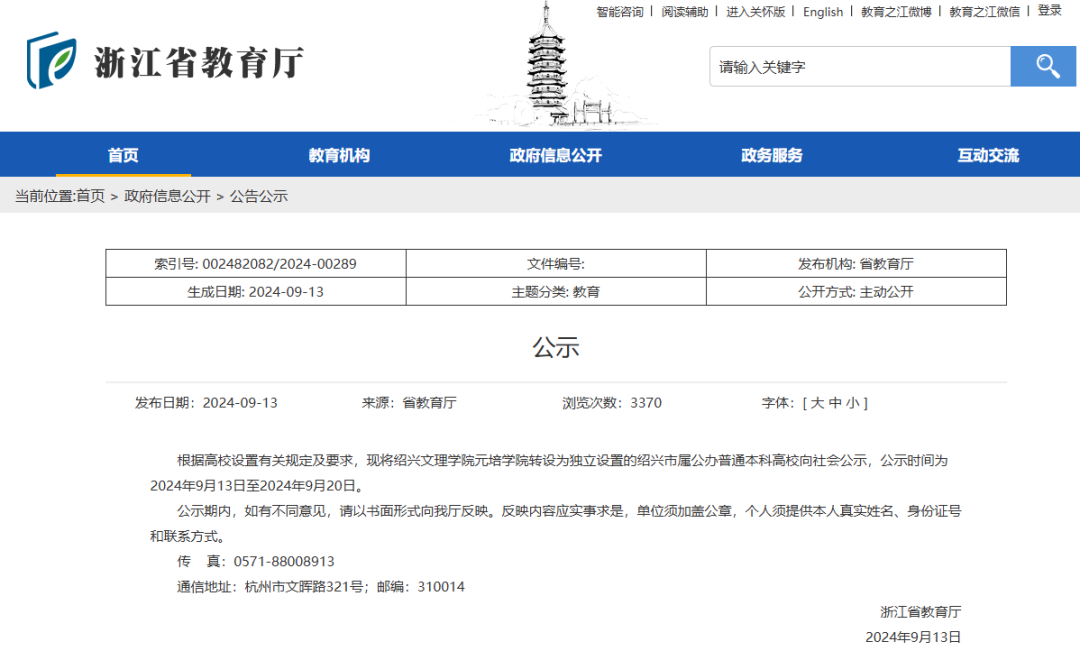Screen dimensions: 1080x651
Task: Open the 互动交流 navigation tab
Action: coord(986,154)
